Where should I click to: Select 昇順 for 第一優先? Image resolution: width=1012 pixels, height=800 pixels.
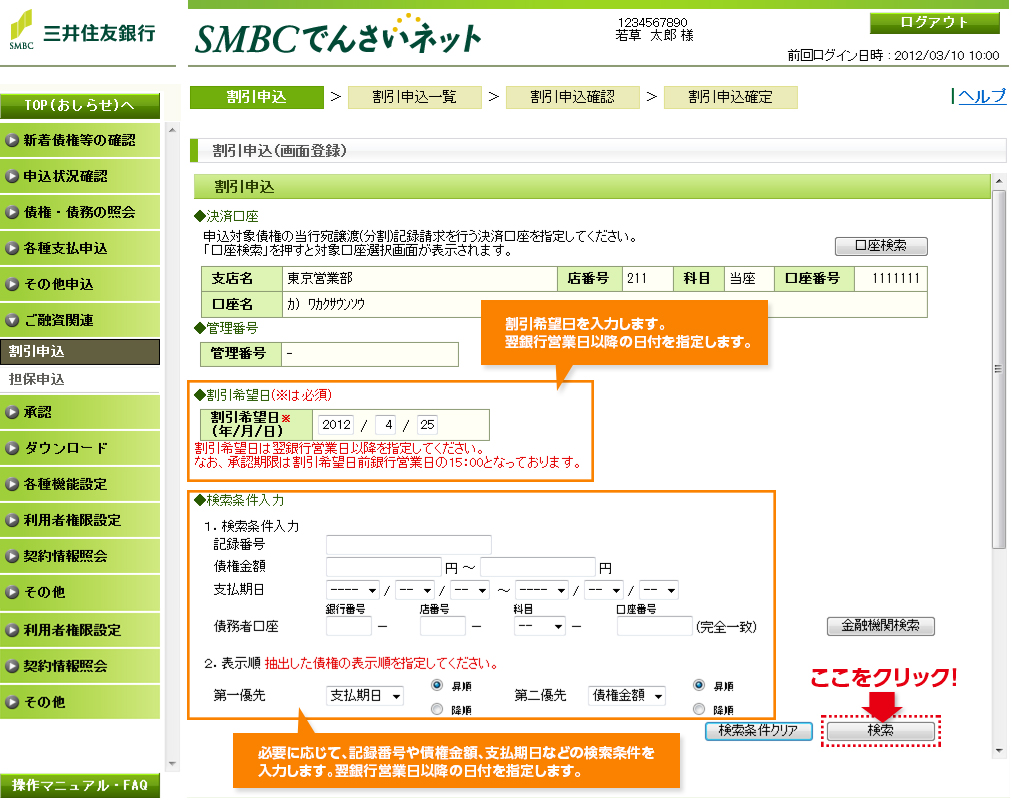437,685
